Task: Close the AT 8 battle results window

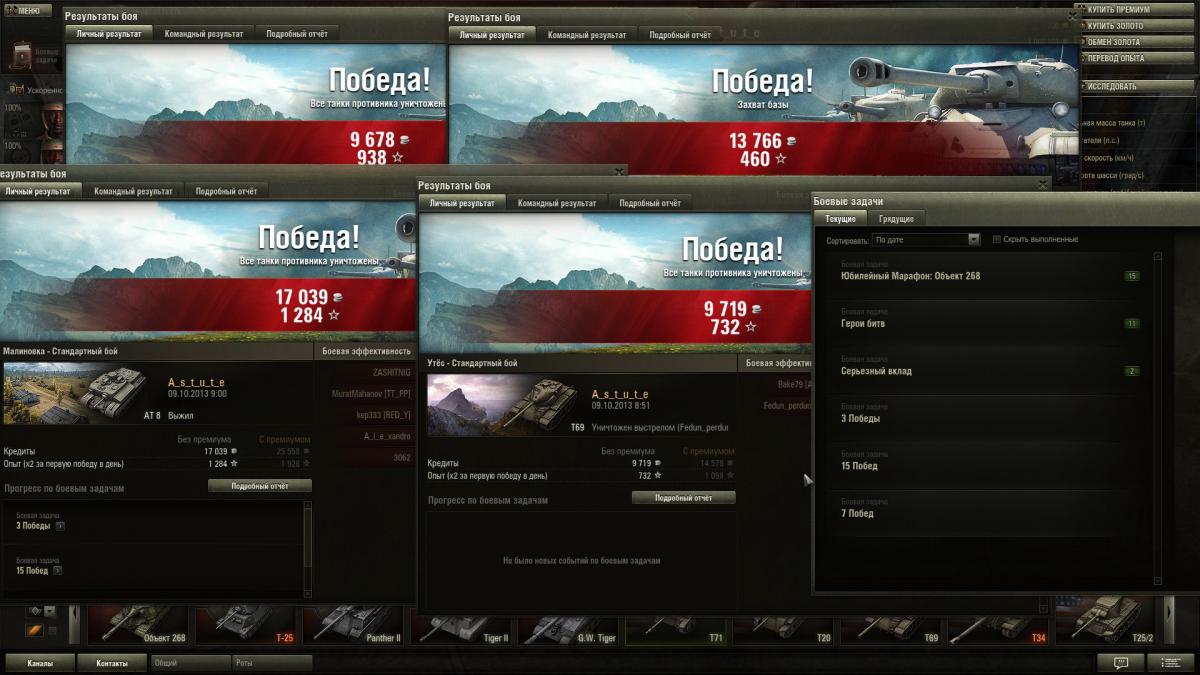Action: [x=620, y=171]
